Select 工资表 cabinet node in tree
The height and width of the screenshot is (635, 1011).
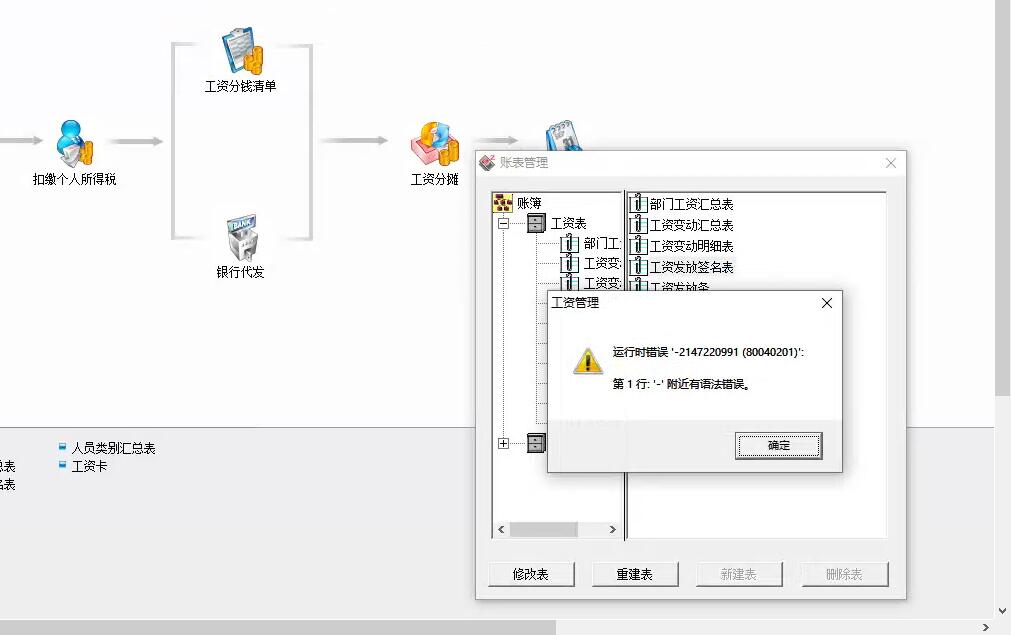[x=536, y=224]
